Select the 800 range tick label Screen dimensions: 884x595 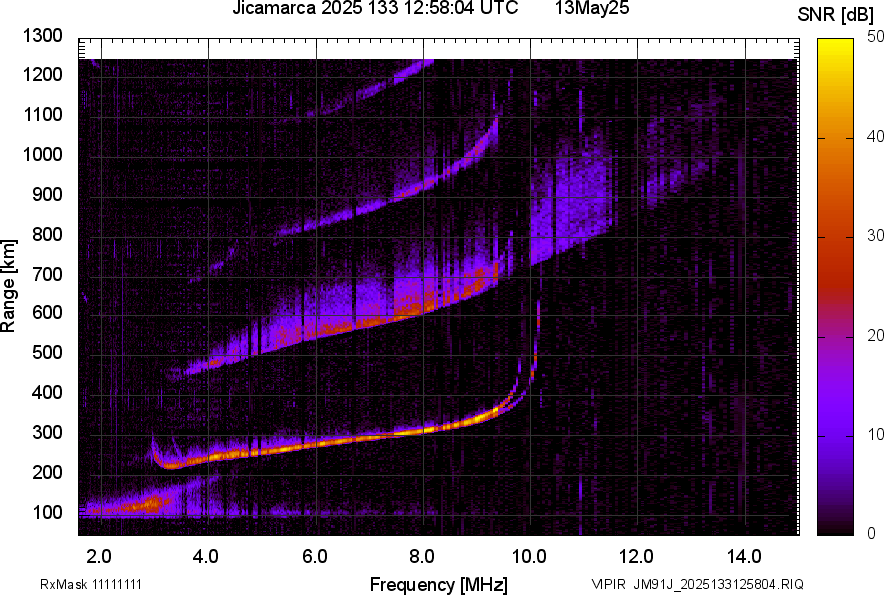(47, 234)
